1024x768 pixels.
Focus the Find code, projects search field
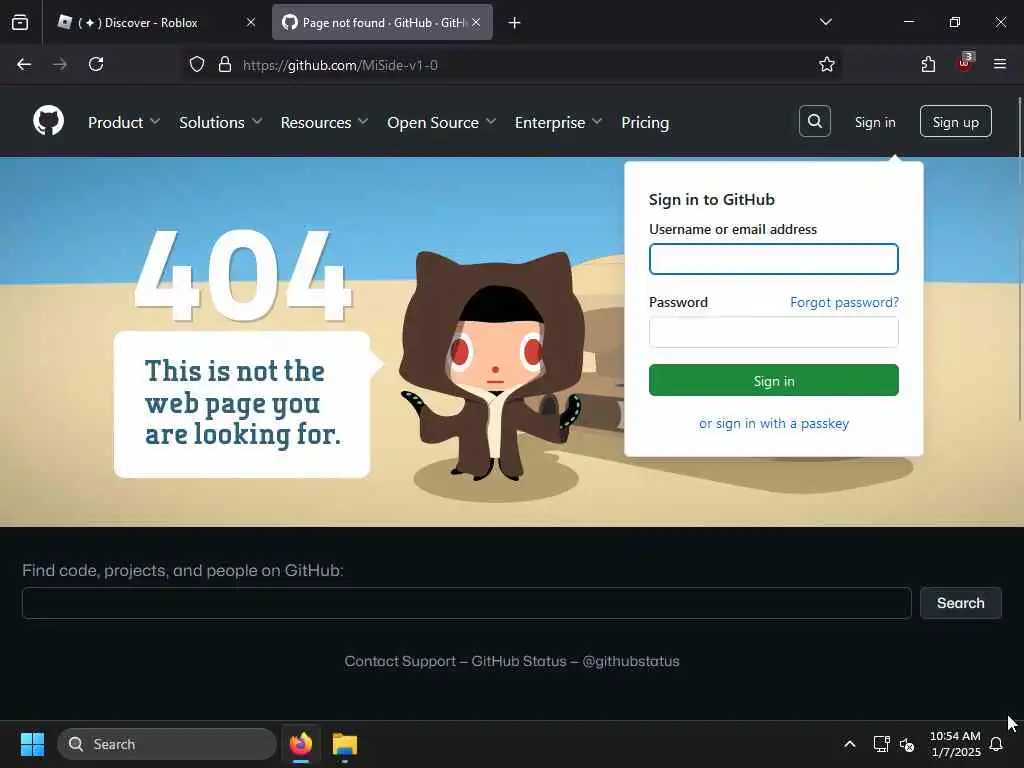tap(466, 603)
